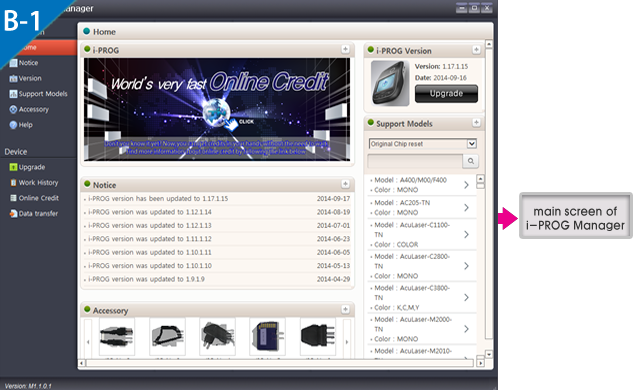The width and height of the screenshot is (644, 390).
Task: Open Work History in the sidebar
Action: coord(34,183)
